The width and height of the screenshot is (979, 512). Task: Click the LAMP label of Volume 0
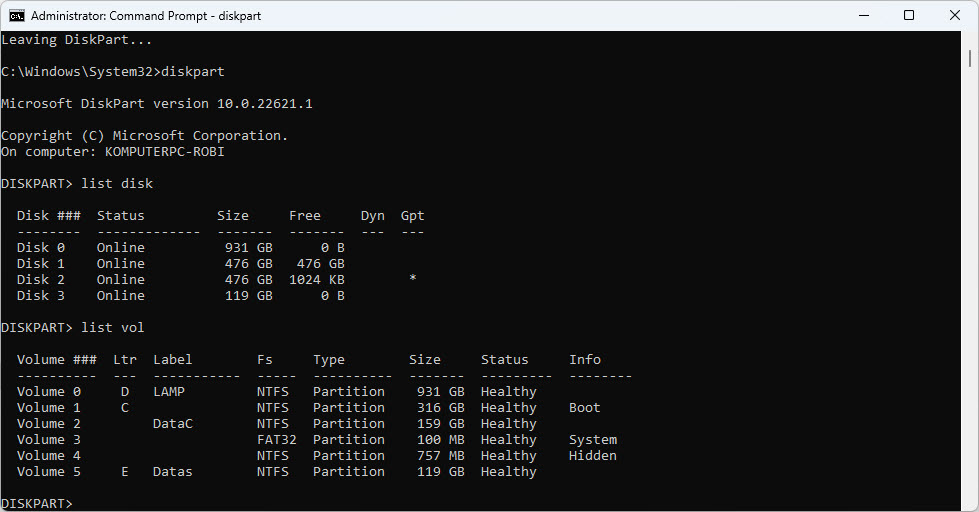[169, 391]
